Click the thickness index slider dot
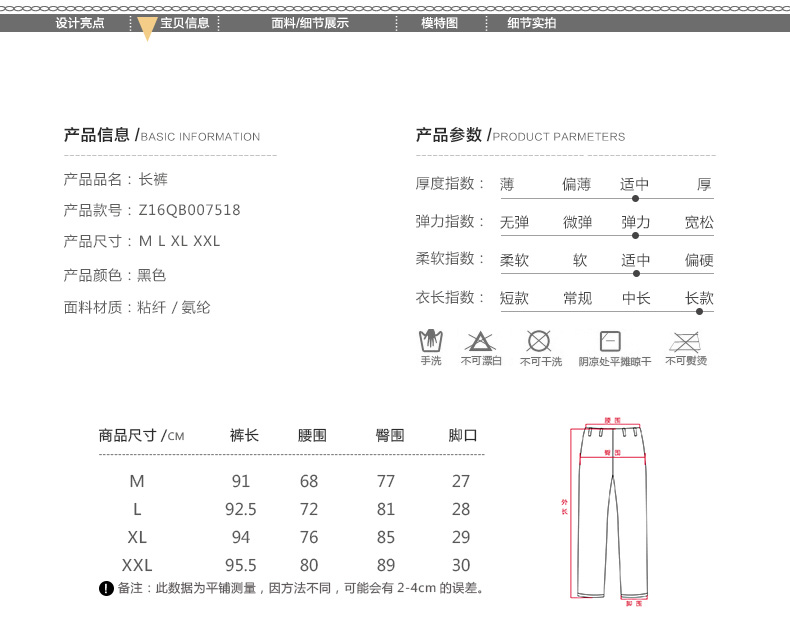 [635, 199]
